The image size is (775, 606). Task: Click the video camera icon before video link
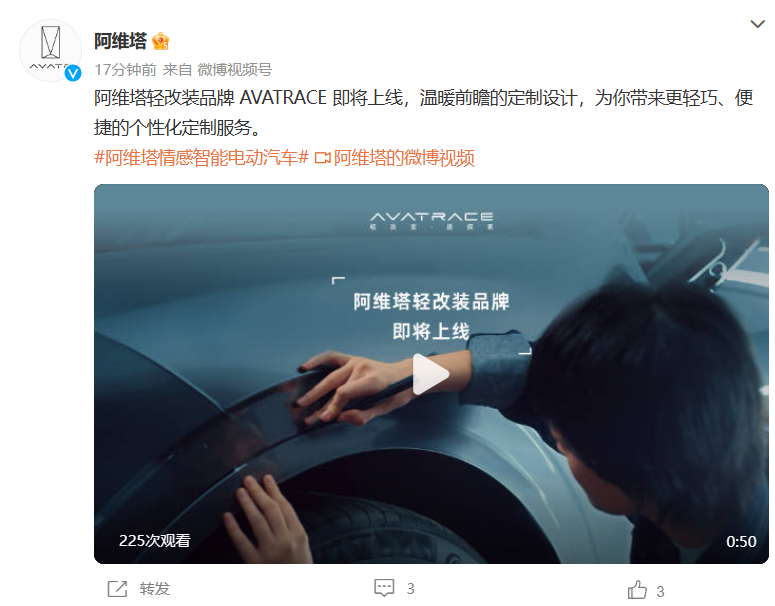pyautogui.click(x=322, y=158)
